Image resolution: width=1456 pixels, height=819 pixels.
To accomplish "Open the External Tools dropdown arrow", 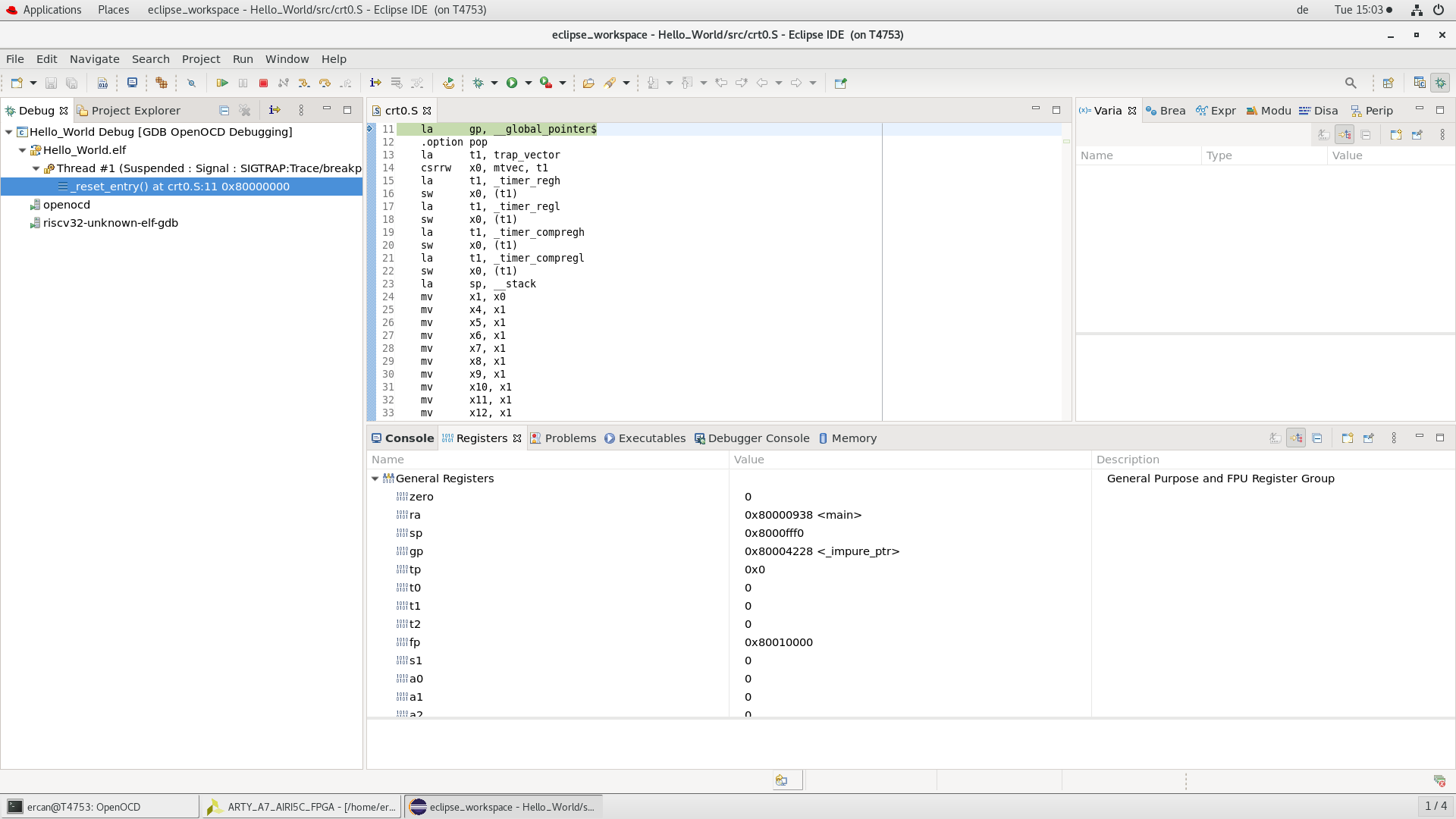I will point(563,83).
